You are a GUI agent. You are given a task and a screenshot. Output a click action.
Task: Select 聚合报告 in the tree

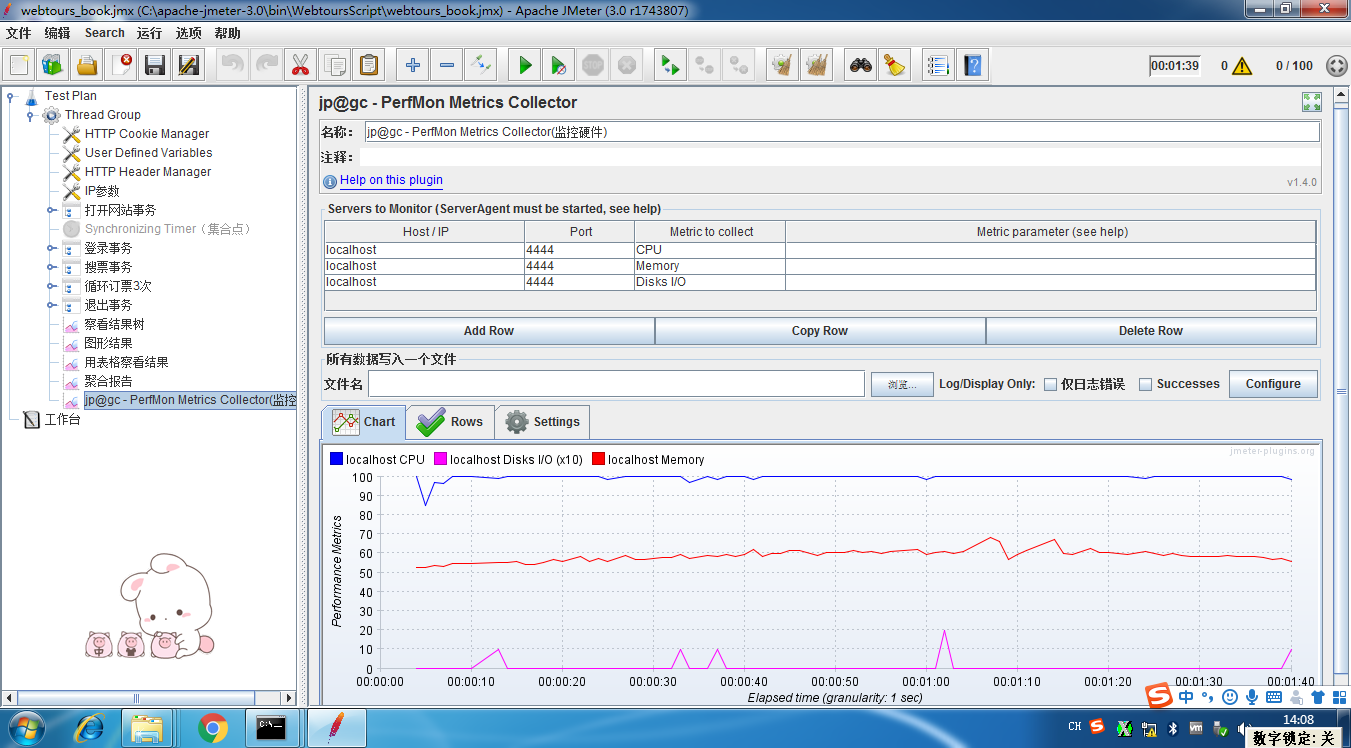tap(108, 381)
